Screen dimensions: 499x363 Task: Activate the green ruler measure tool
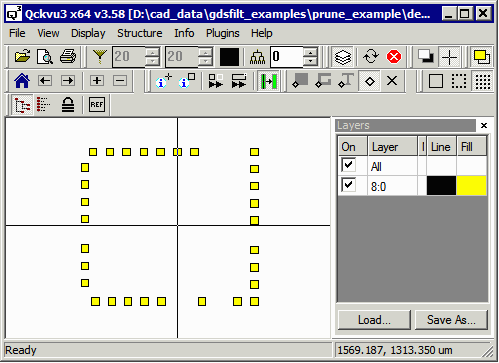[x=269, y=81]
